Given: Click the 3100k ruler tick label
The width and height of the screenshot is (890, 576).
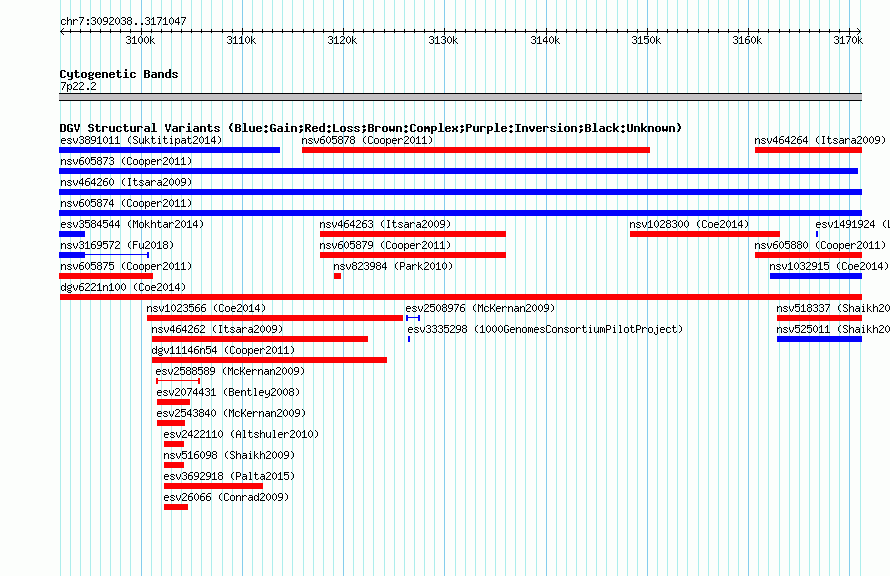Looking at the screenshot, I should pyautogui.click(x=140, y=40).
